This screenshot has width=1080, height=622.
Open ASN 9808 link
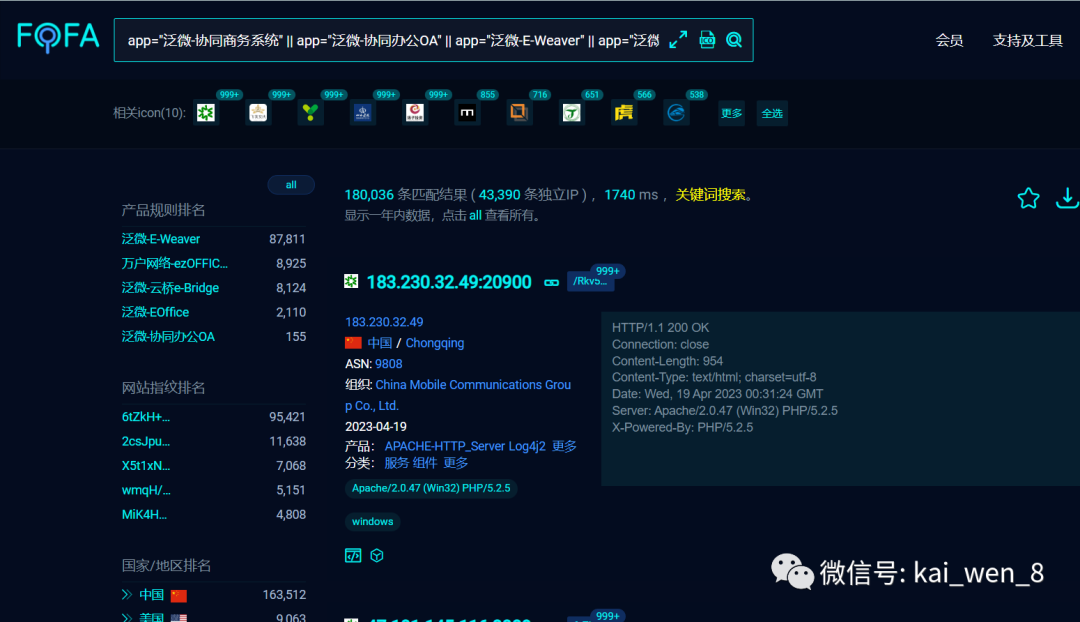point(388,364)
